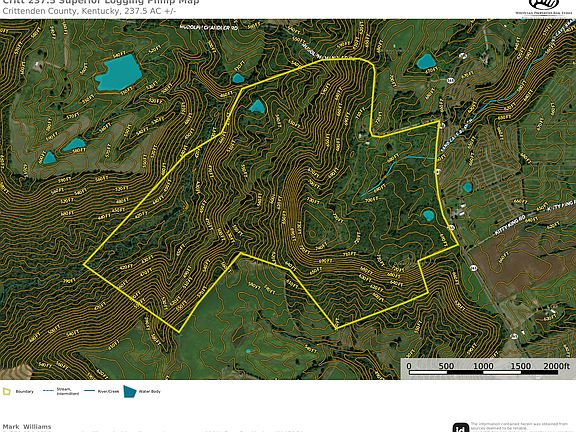Viewport: 576px width, 432px height.
Task: Click the '1500' scale bar label
Action: tap(521, 366)
